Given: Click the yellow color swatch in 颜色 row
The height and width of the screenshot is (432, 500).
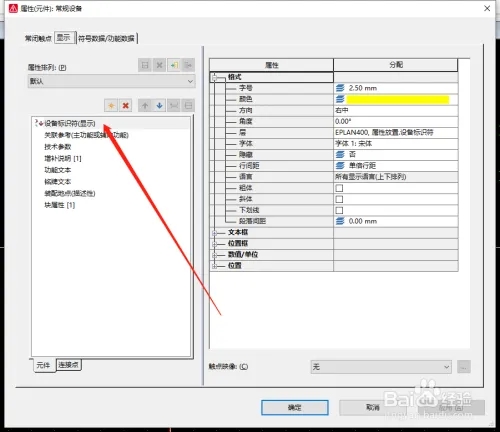Looking at the screenshot, I should pyautogui.click(x=398, y=99).
